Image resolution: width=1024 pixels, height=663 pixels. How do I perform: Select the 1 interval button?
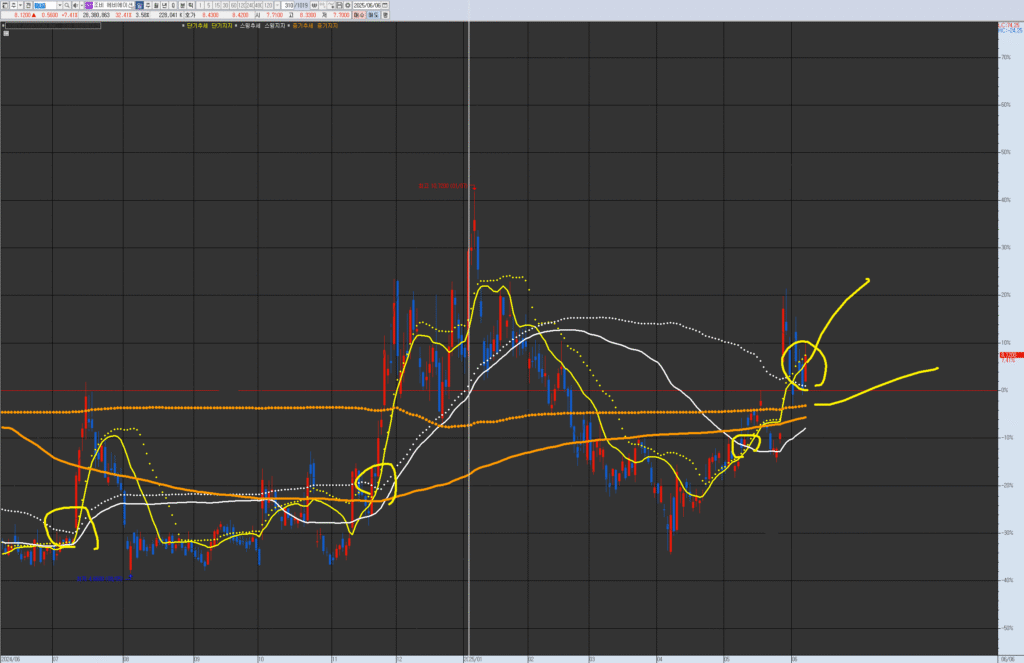200,5
